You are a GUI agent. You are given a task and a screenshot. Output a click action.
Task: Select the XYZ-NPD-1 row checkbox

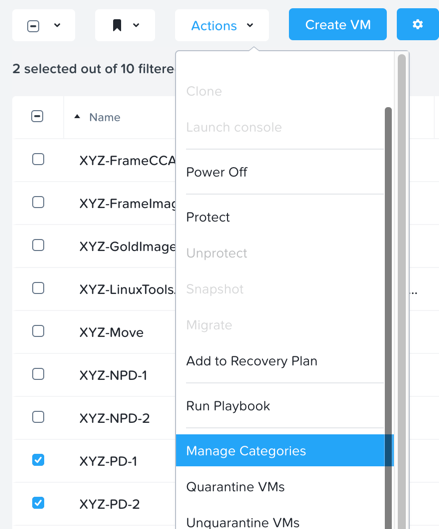pos(38,374)
